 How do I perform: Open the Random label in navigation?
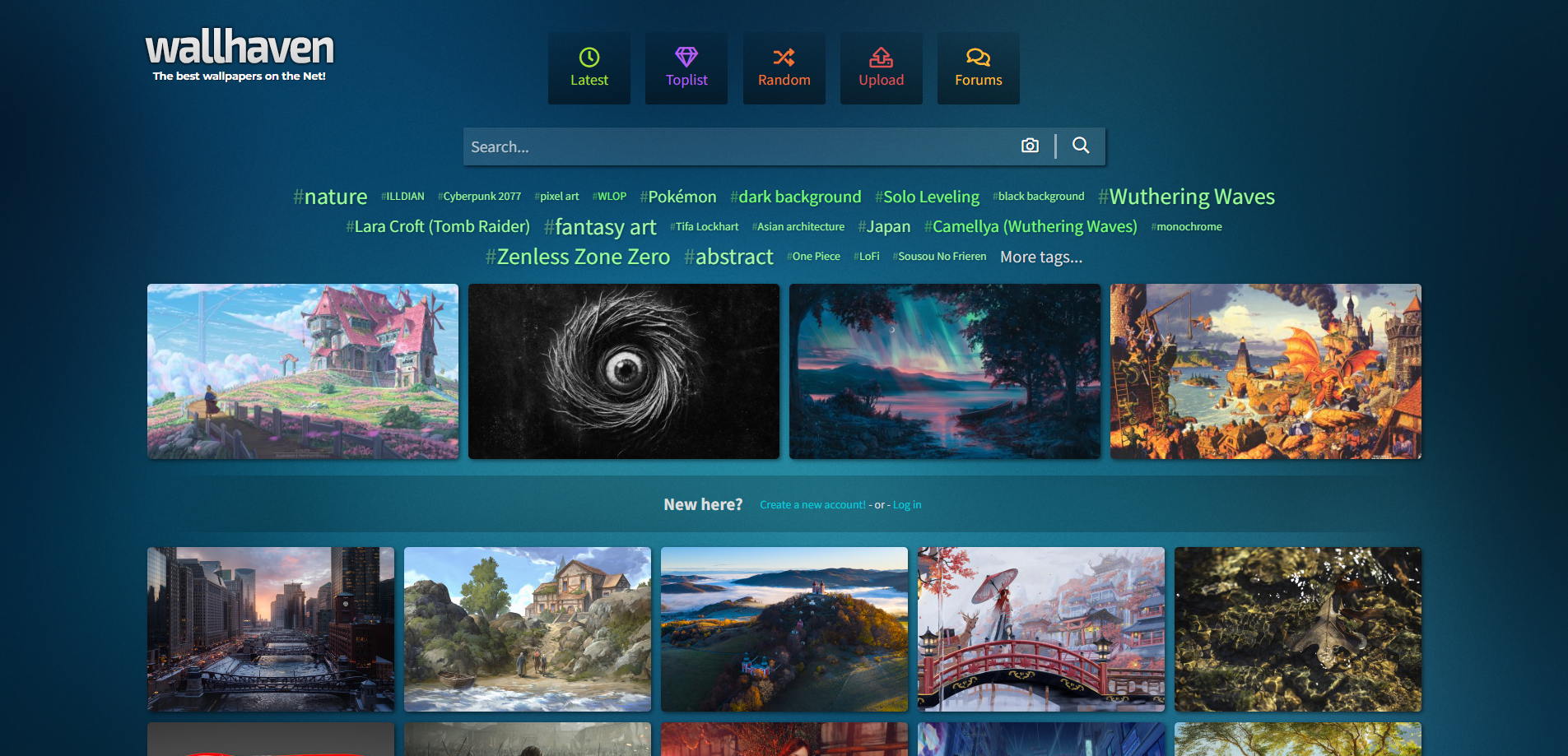[x=784, y=80]
